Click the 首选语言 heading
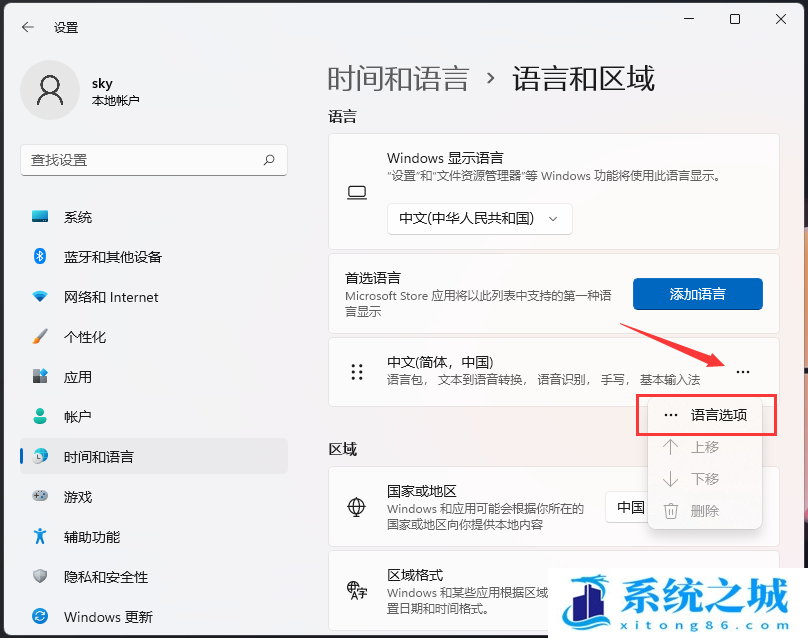 pyautogui.click(x=373, y=278)
